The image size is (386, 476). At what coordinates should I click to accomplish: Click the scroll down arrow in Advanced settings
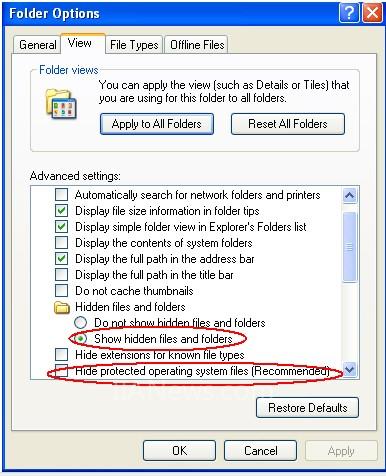[x=350, y=369]
